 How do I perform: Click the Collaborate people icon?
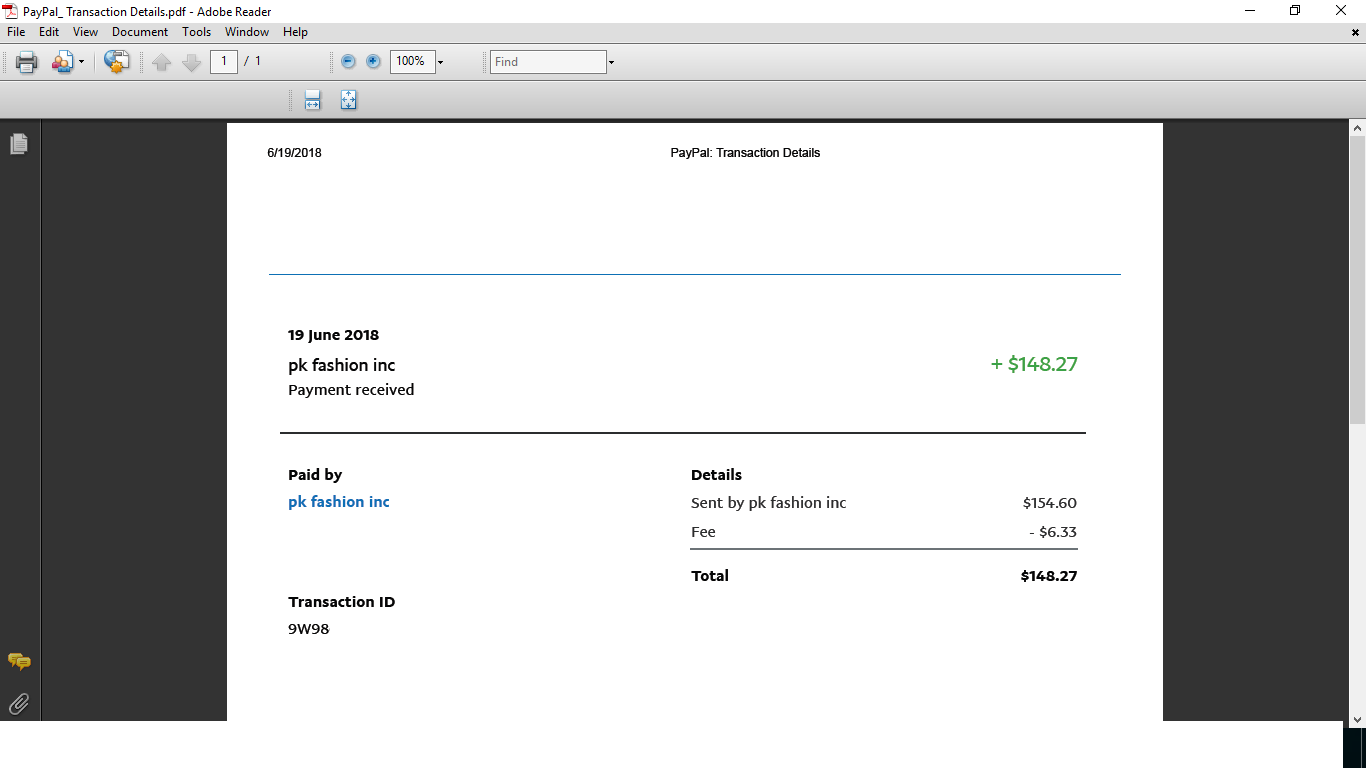tap(62, 62)
